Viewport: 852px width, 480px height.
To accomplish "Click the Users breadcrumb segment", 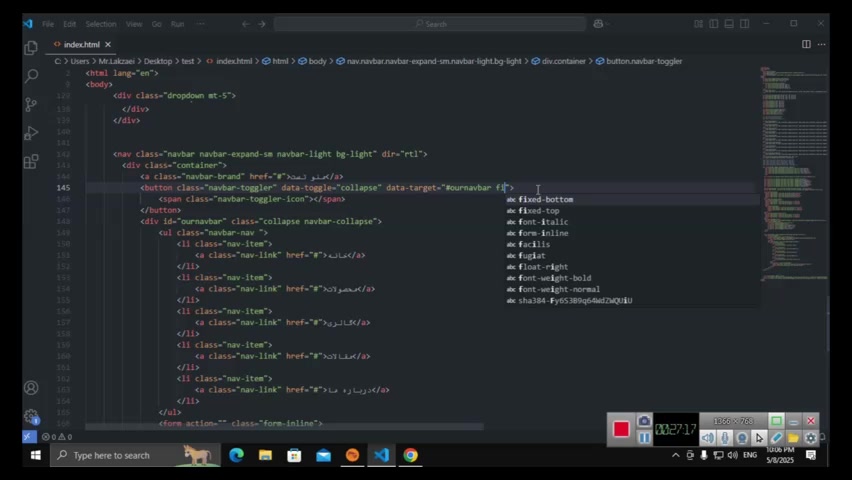I will [x=79, y=61].
